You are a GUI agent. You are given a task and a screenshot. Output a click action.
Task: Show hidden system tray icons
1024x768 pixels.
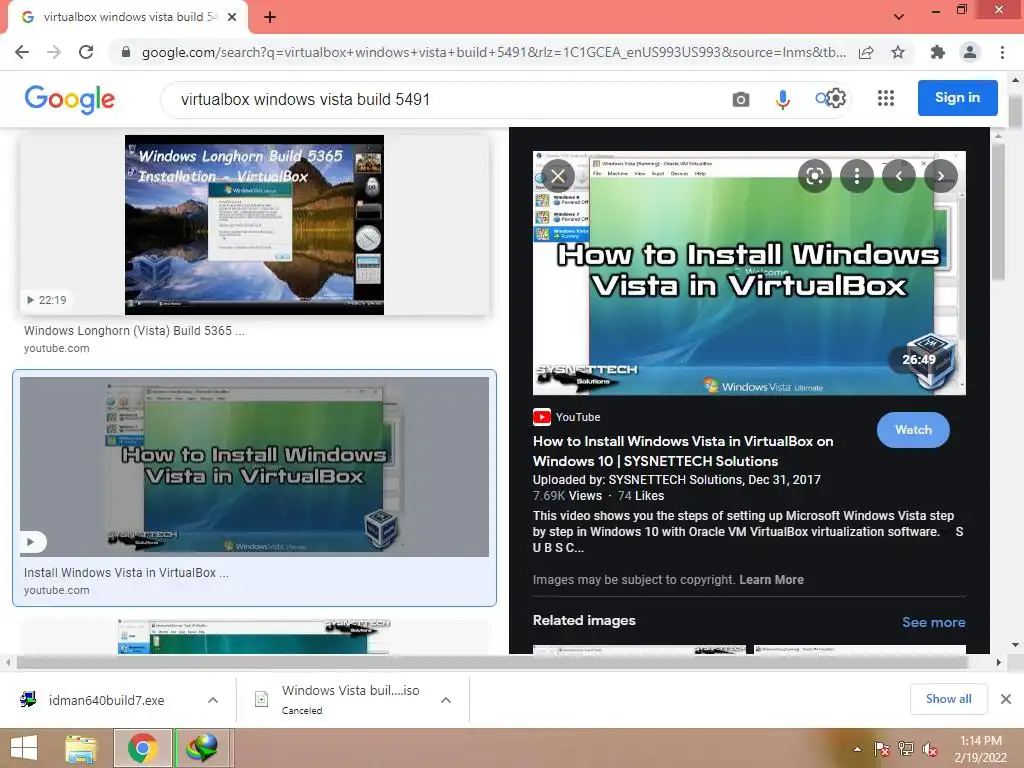pos(857,749)
